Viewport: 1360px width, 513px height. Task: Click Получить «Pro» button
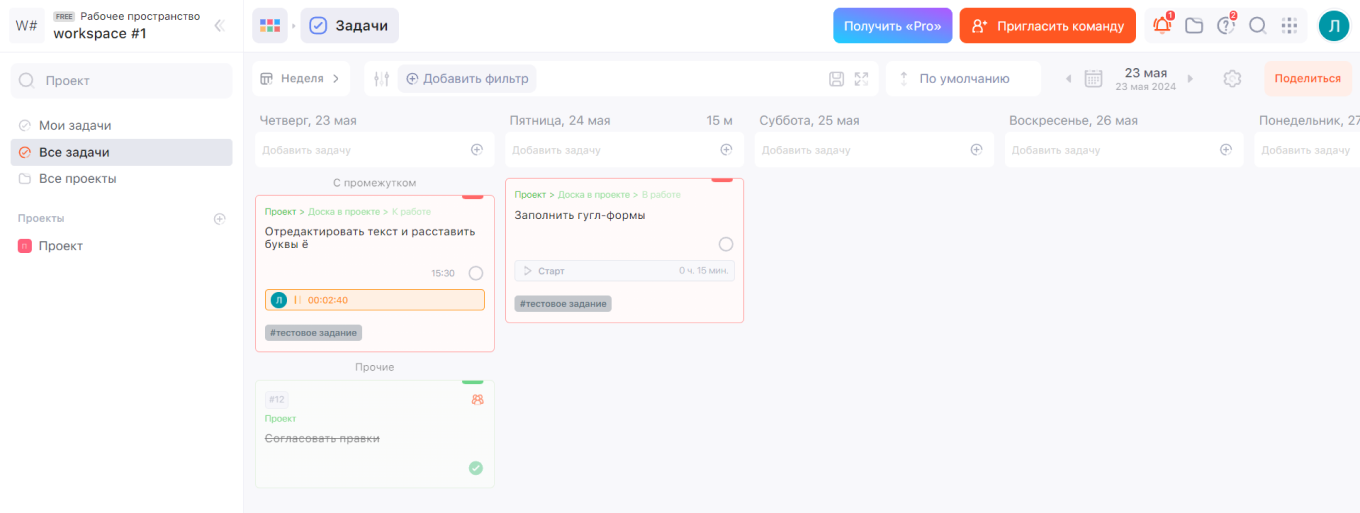tap(892, 26)
